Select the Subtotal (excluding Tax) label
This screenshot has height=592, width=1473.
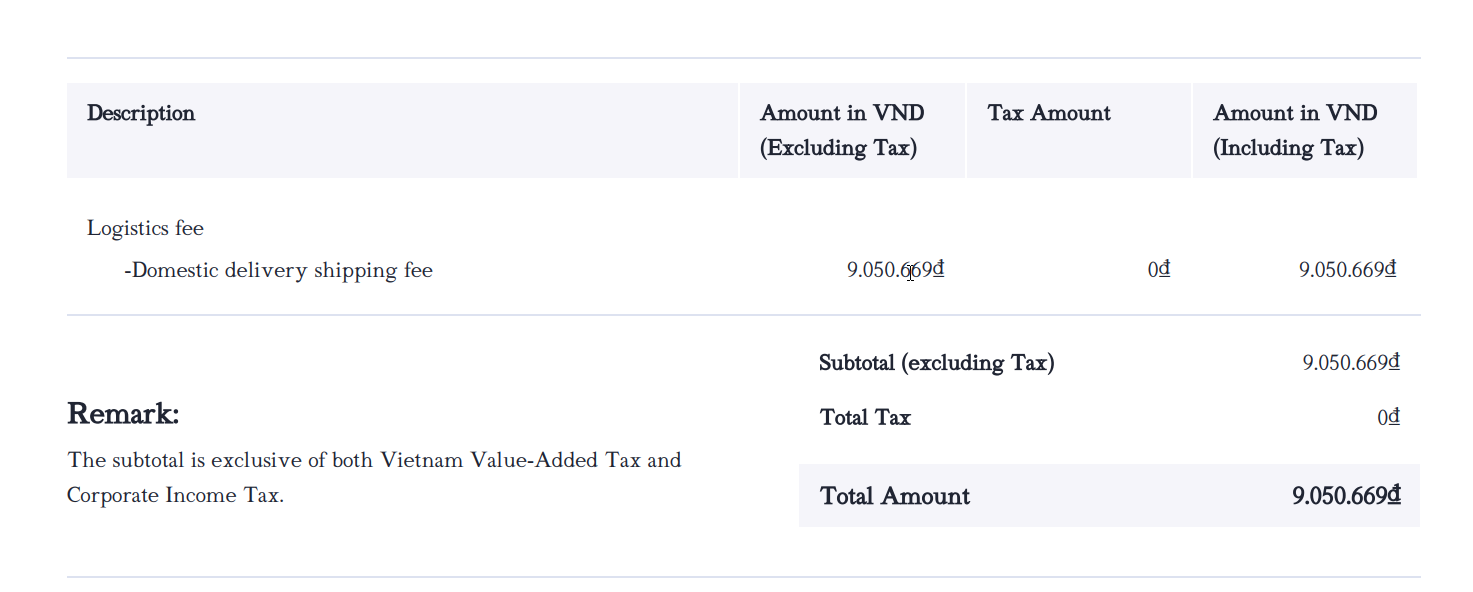[936, 363]
